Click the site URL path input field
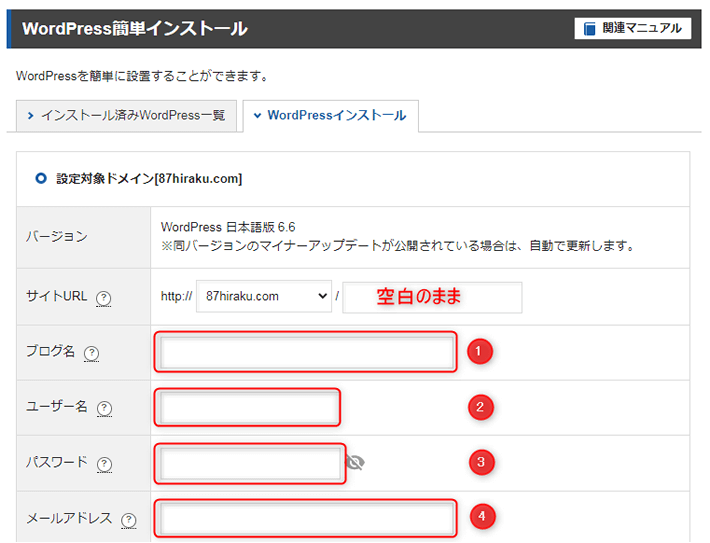The height and width of the screenshot is (543, 710). 432,297
